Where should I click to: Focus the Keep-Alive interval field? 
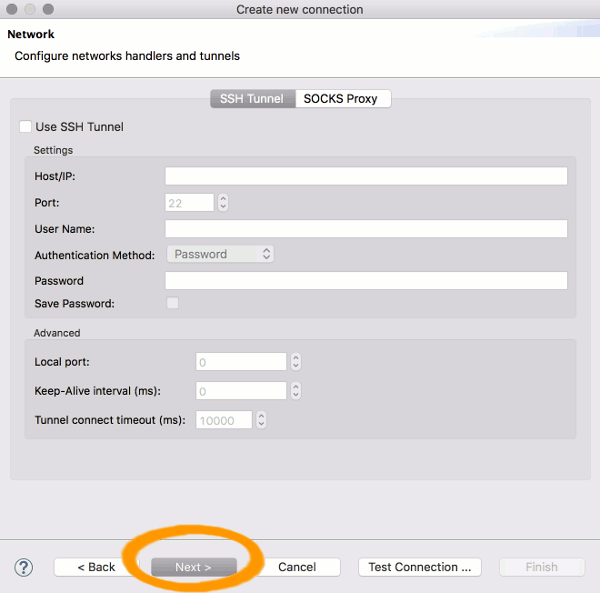click(241, 391)
